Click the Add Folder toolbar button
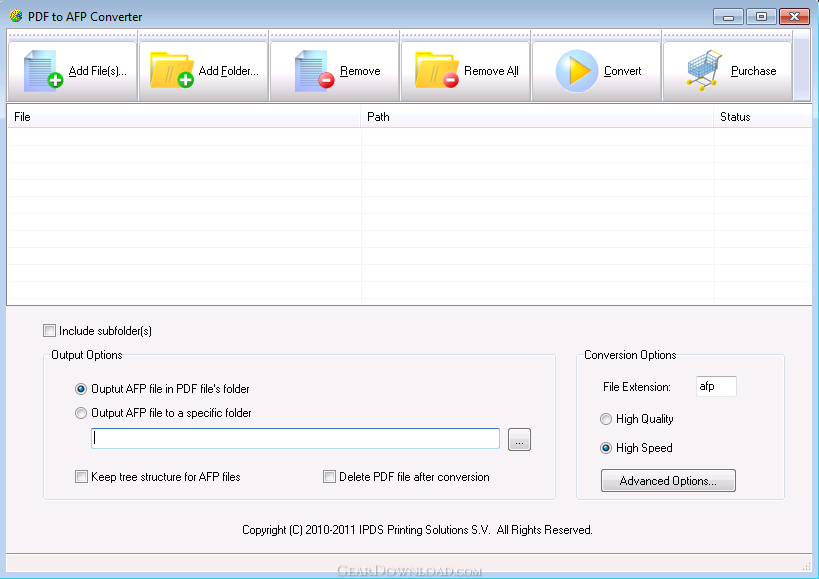The image size is (819, 579). (x=204, y=70)
